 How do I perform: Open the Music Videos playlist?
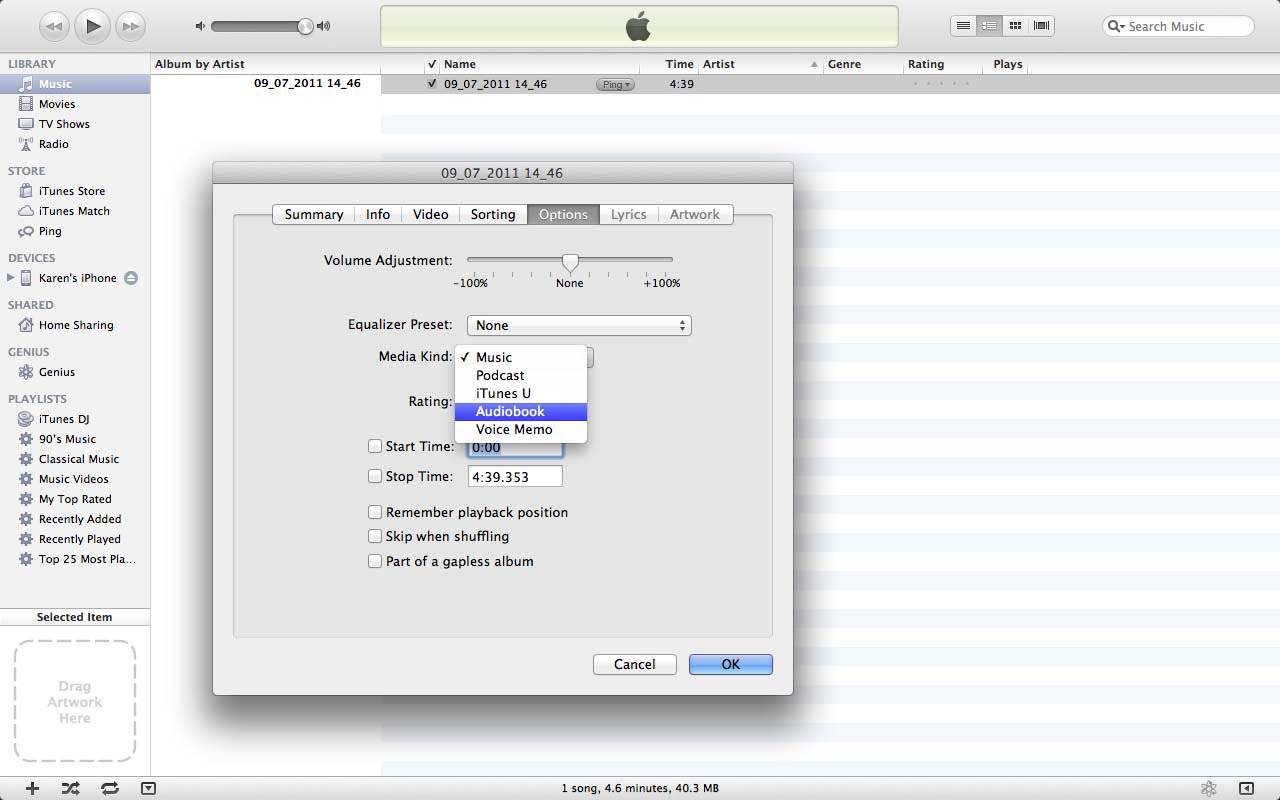[75, 479]
